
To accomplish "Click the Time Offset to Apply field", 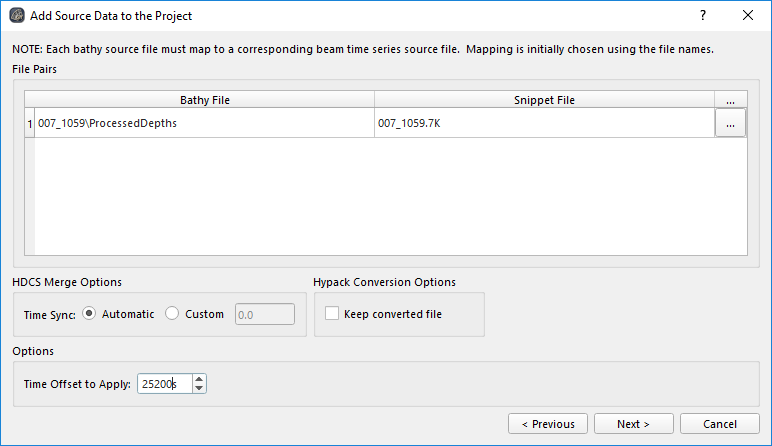I will point(163,384).
